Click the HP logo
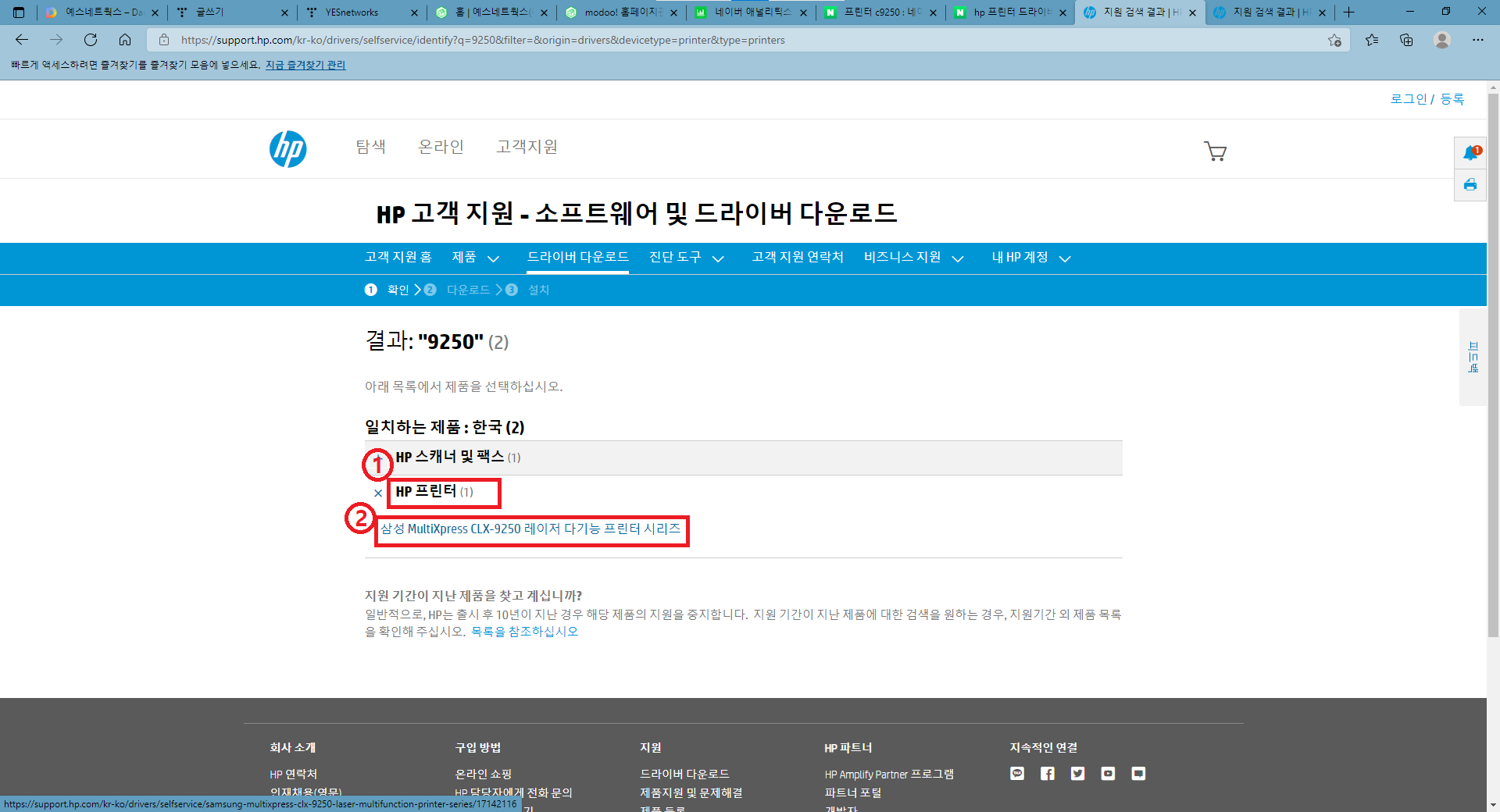The height and width of the screenshot is (812, 1500). tap(287, 149)
